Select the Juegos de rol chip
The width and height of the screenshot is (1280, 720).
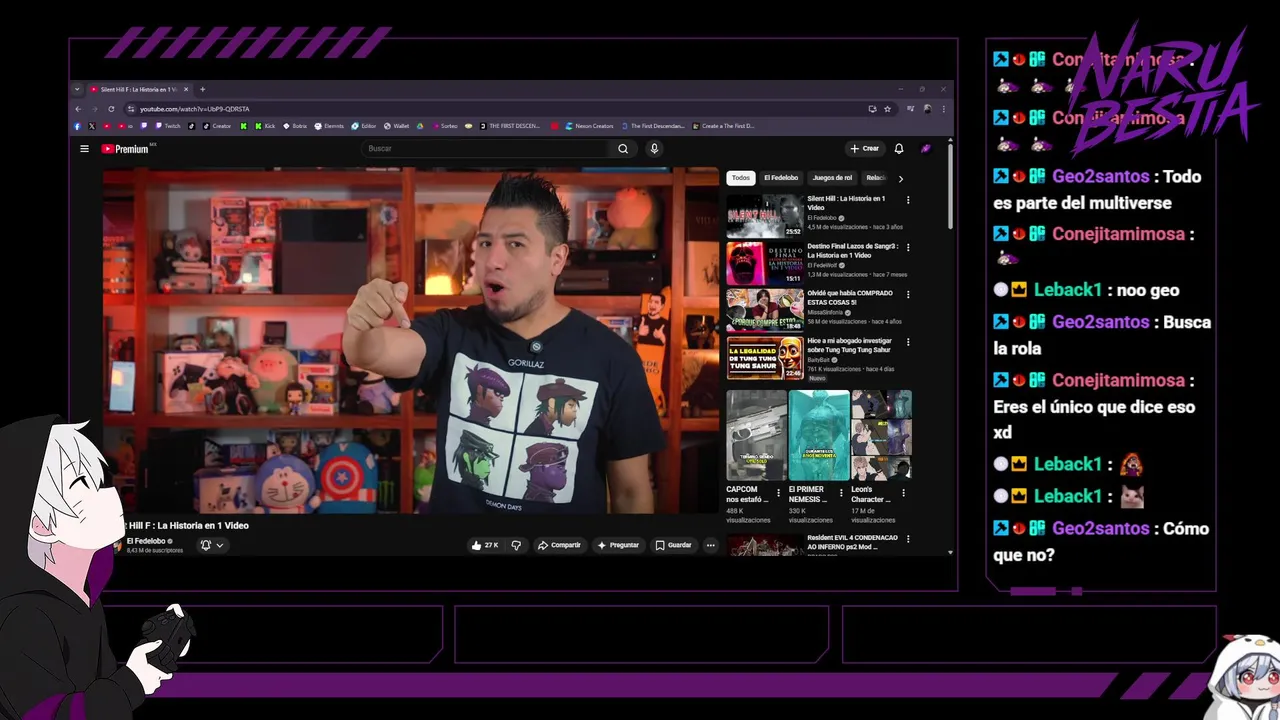[832, 178]
